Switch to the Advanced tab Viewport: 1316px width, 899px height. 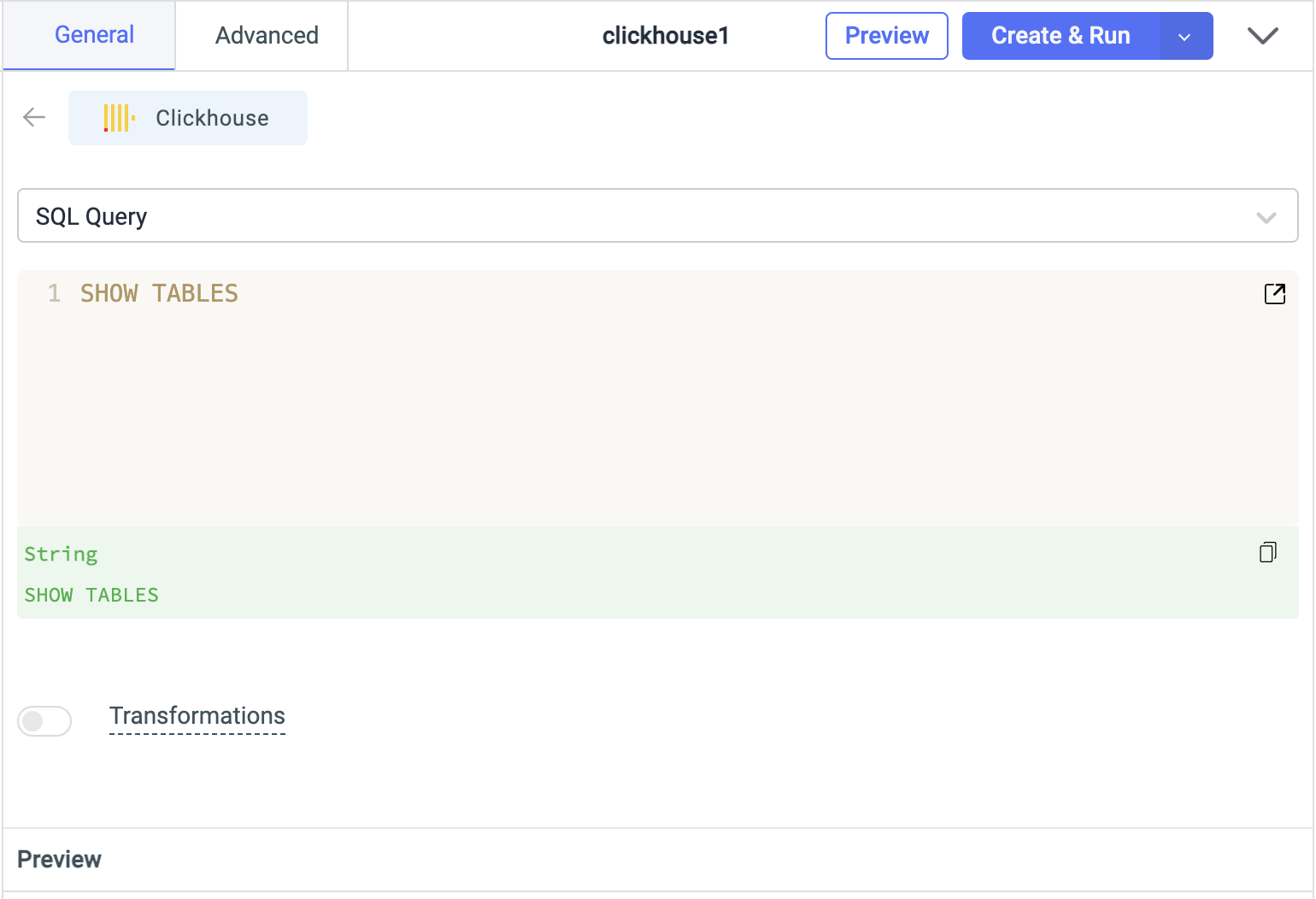267,36
